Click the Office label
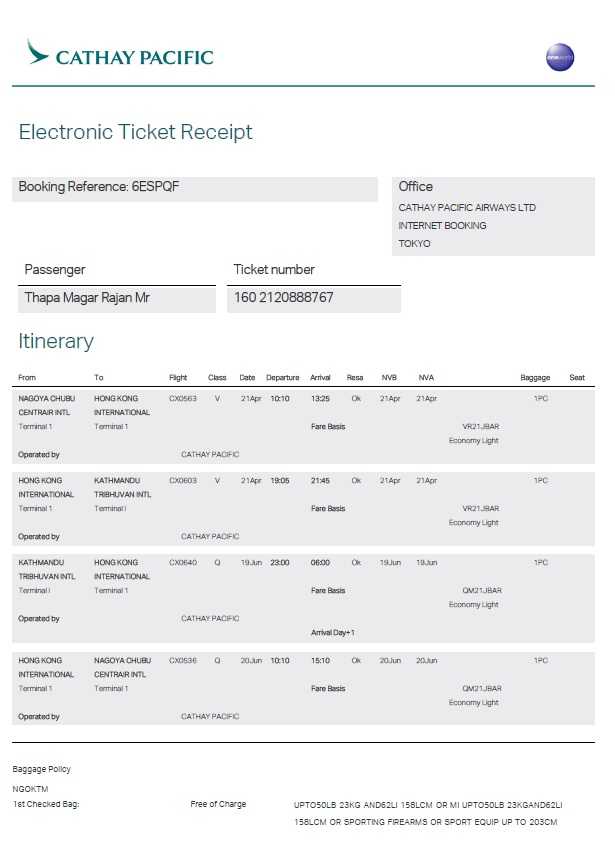The height and width of the screenshot is (855, 615). pos(416,187)
